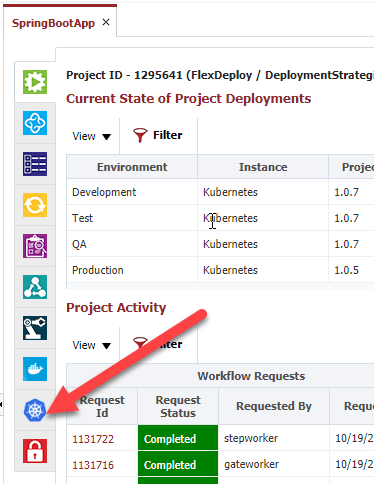Open the yellow sync arrows sidebar icon

35,205
